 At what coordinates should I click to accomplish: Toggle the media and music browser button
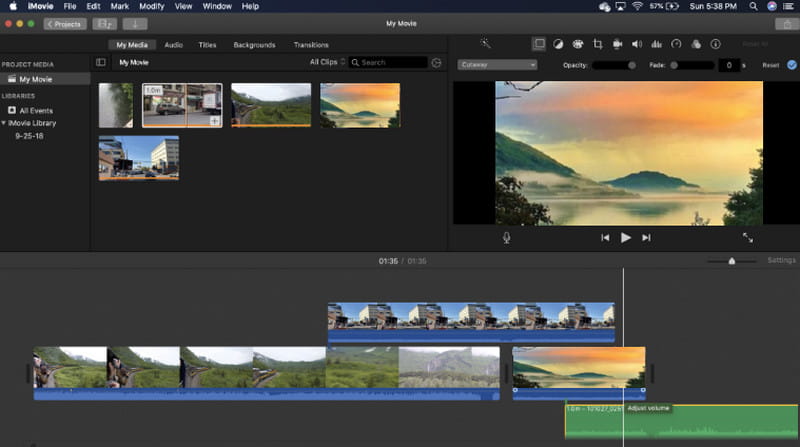pos(105,24)
